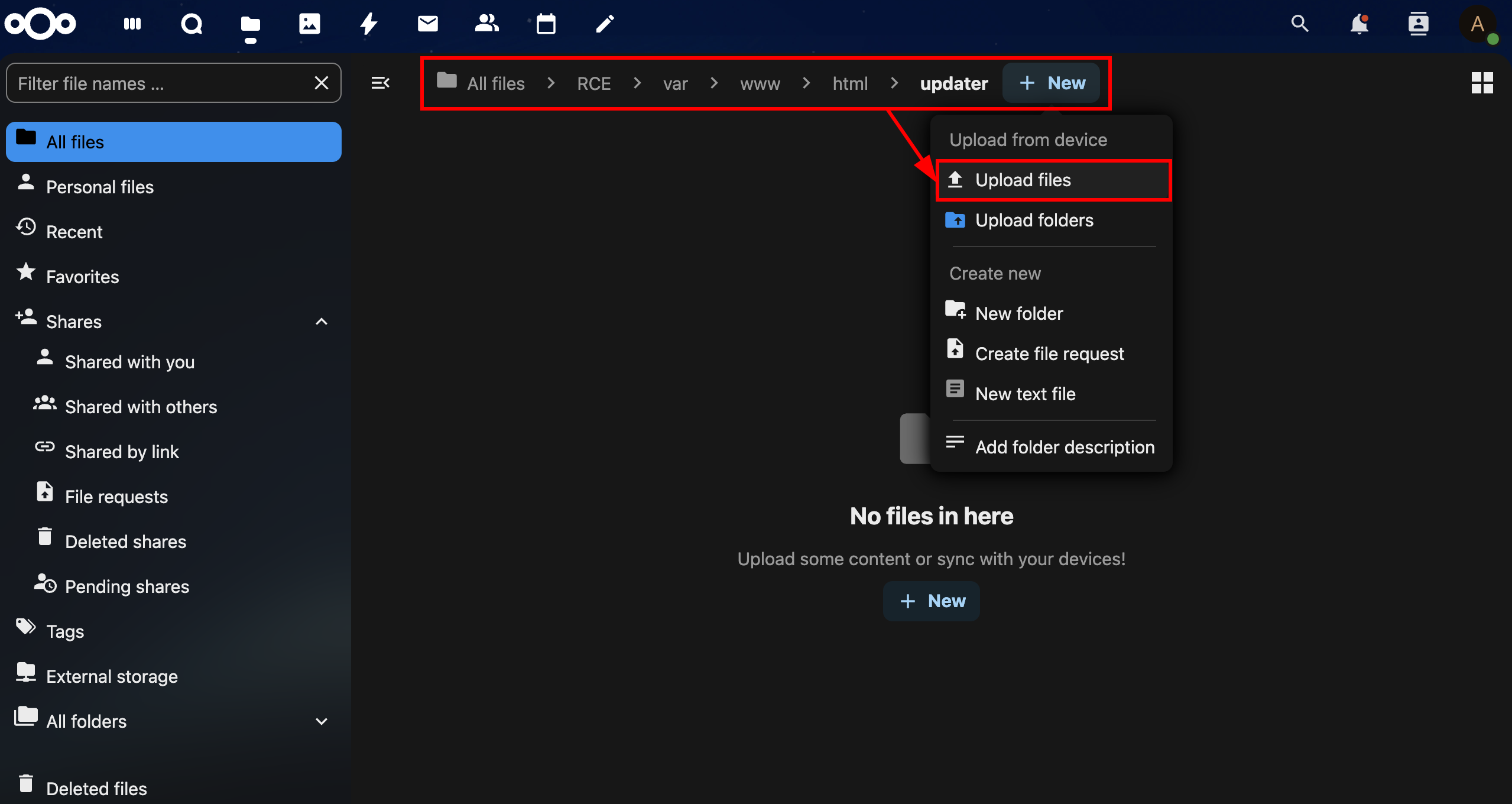
Task: Open the Talk app icon
Action: click(192, 24)
